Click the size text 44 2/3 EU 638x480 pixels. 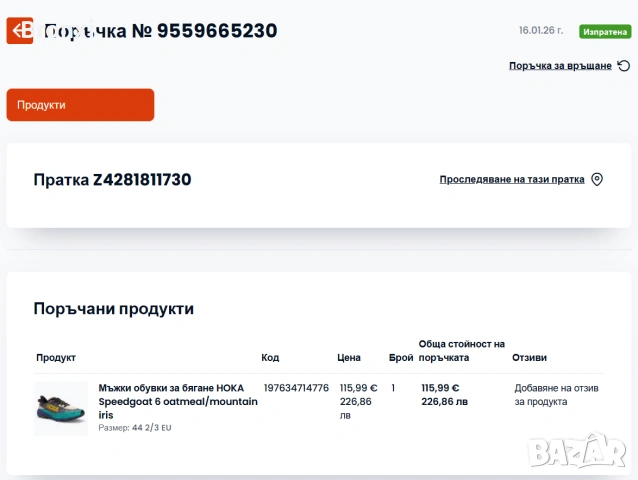coord(151,428)
